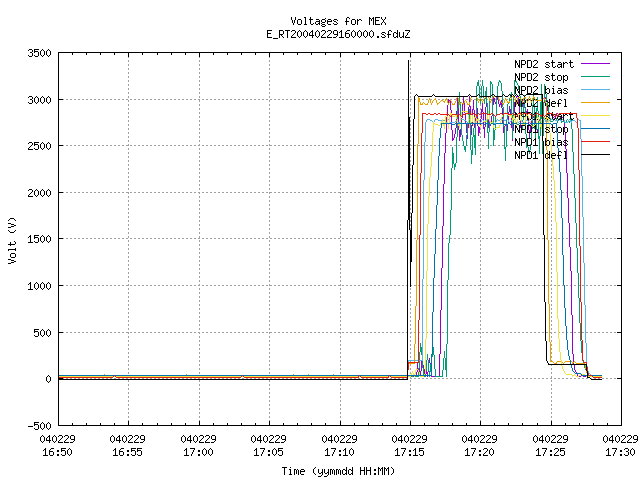Click the green line sample beside NPD2 stop
The image size is (640, 480).
click(x=596, y=76)
